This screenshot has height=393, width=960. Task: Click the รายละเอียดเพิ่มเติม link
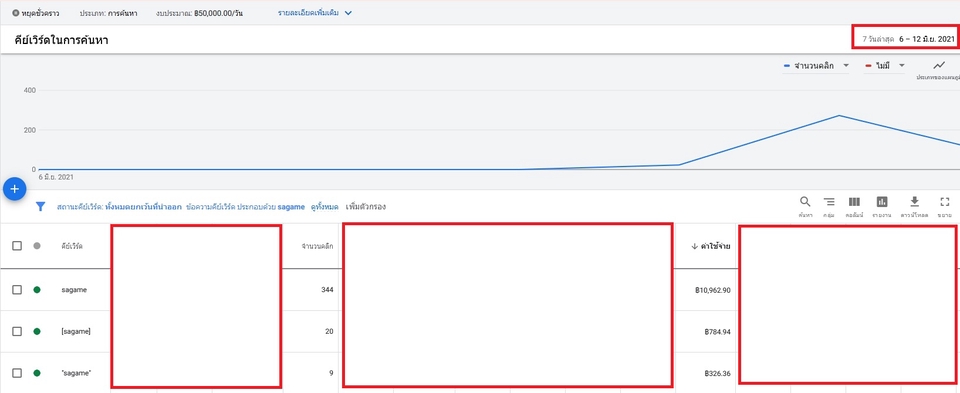click(x=309, y=13)
